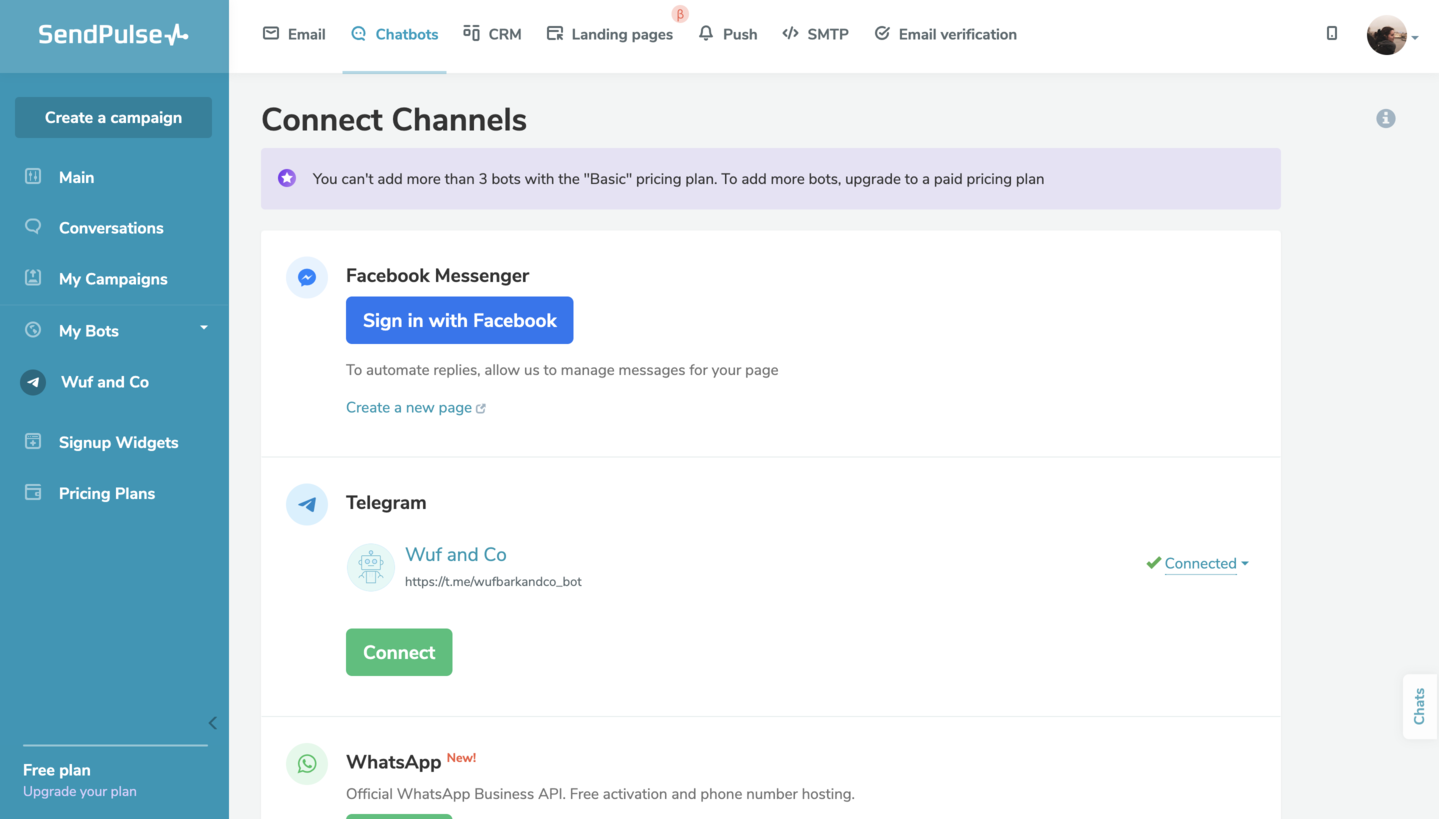This screenshot has height=819, width=1439.
Task: Click the beta badge above Landing pages
Action: (680, 14)
